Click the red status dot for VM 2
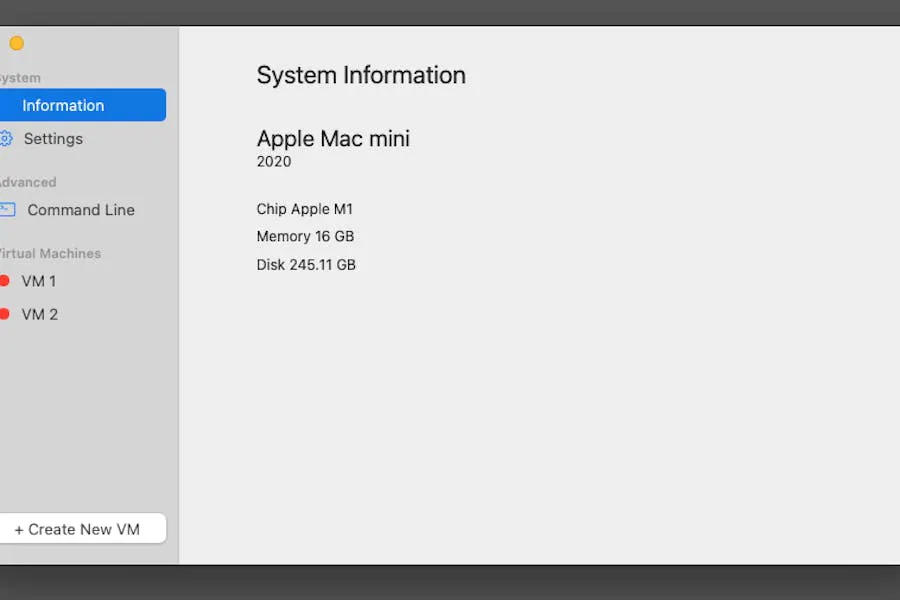Screen dimensions: 900x600 click(4, 314)
